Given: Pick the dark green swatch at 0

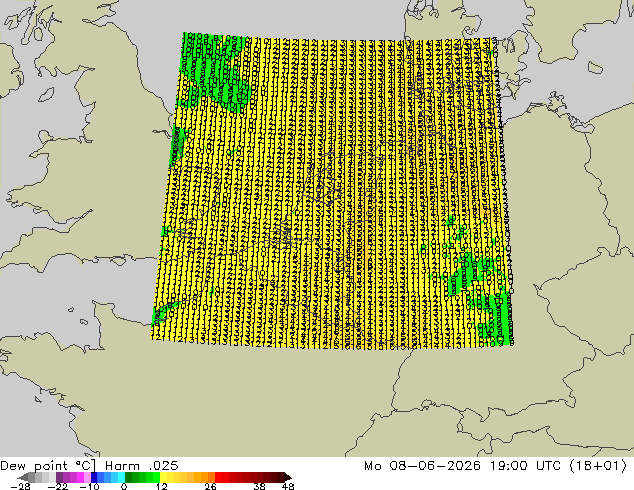Looking at the screenshot, I should [128, 477].
